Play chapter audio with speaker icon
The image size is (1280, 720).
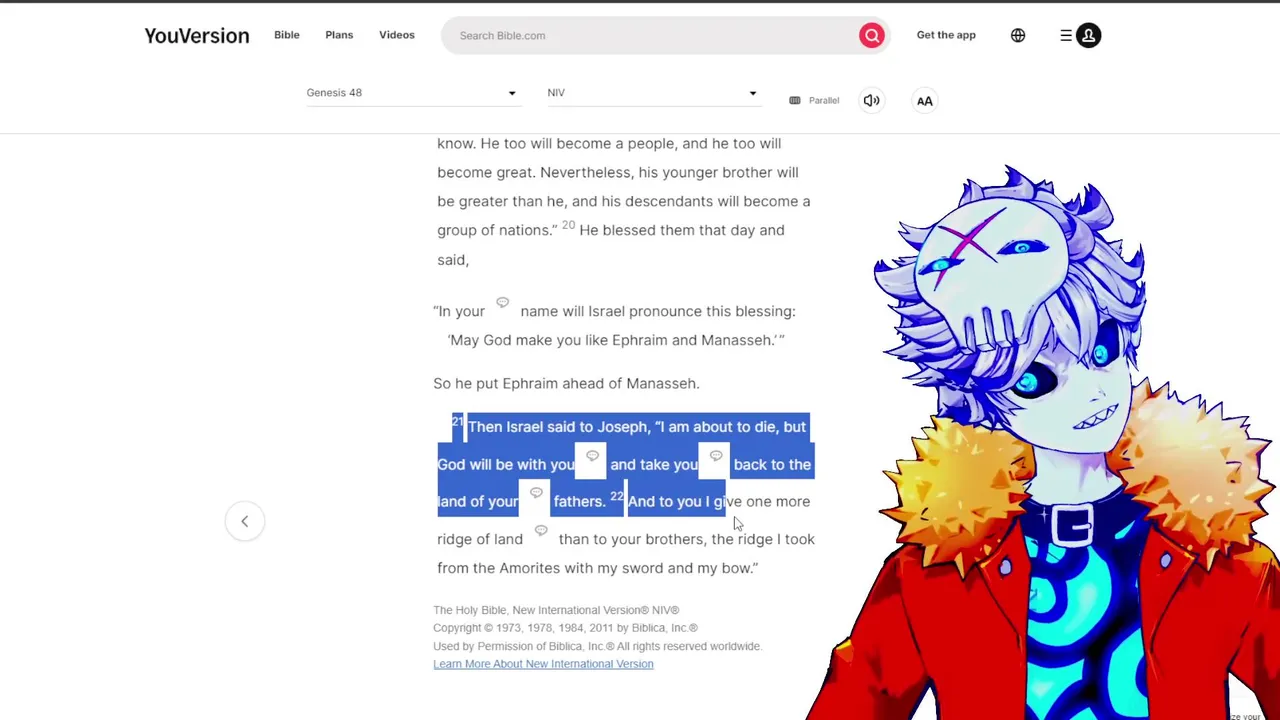point(872,100)
